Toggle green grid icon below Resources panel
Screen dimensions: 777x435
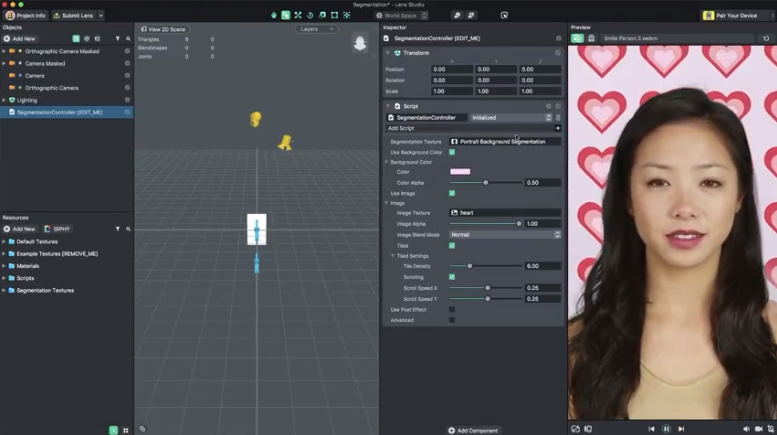113,430
